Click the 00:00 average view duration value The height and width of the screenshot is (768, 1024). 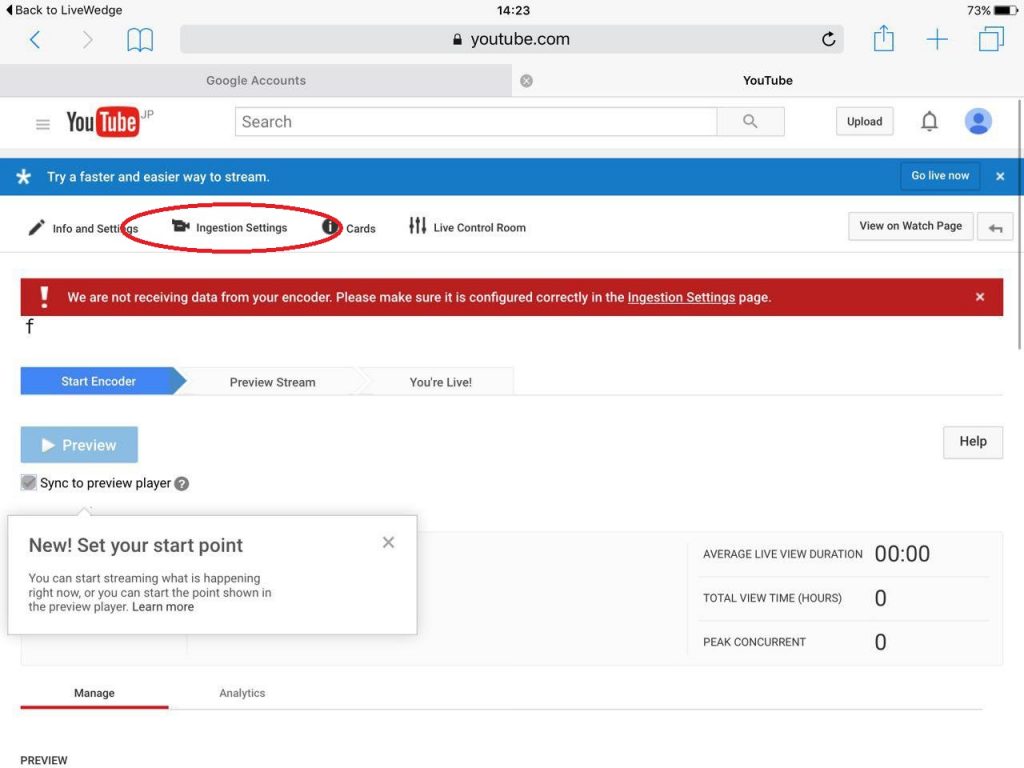tap(902, 554)
